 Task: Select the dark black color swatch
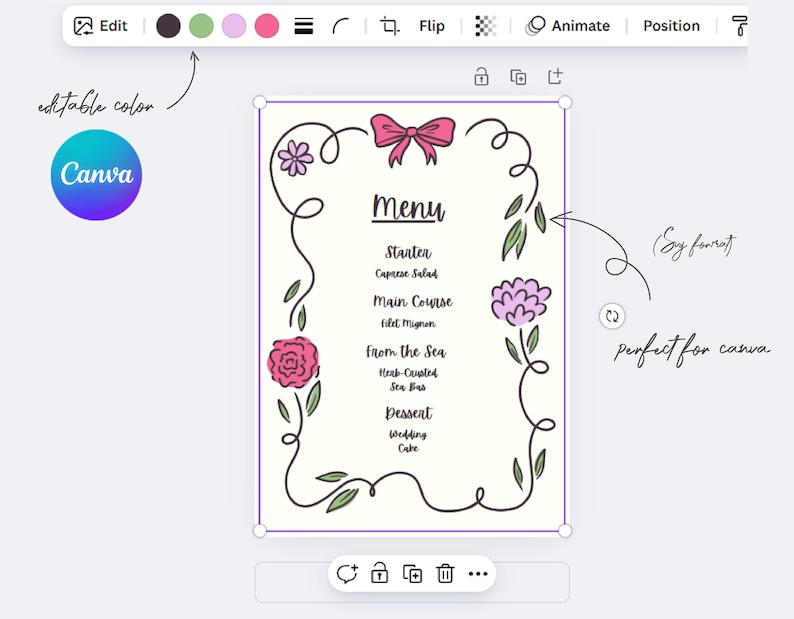(x=168, y=26)
